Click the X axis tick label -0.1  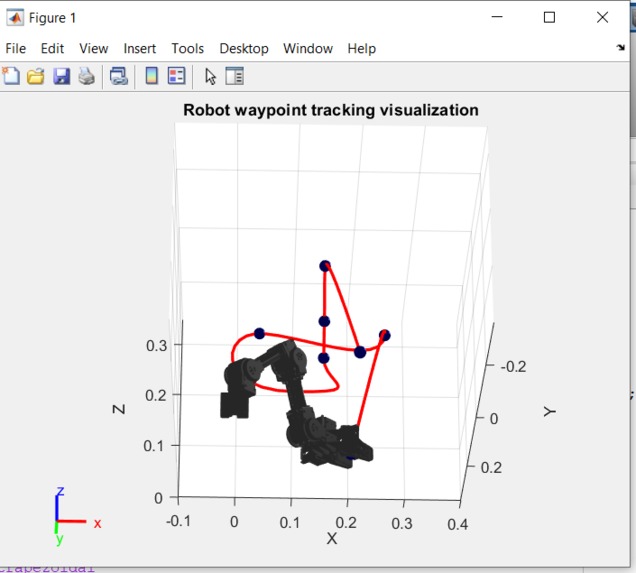178,521
